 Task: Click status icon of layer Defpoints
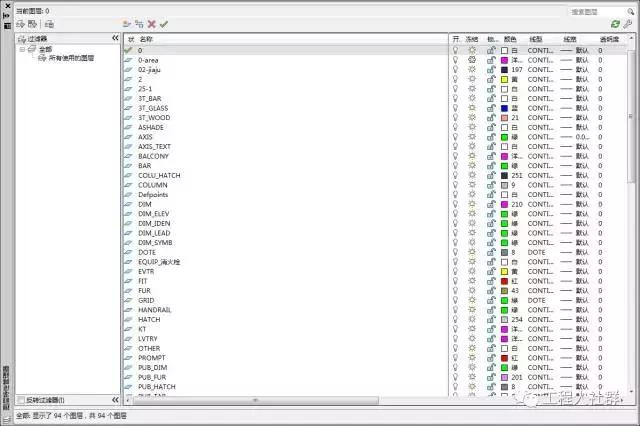[x=129, y=195]
